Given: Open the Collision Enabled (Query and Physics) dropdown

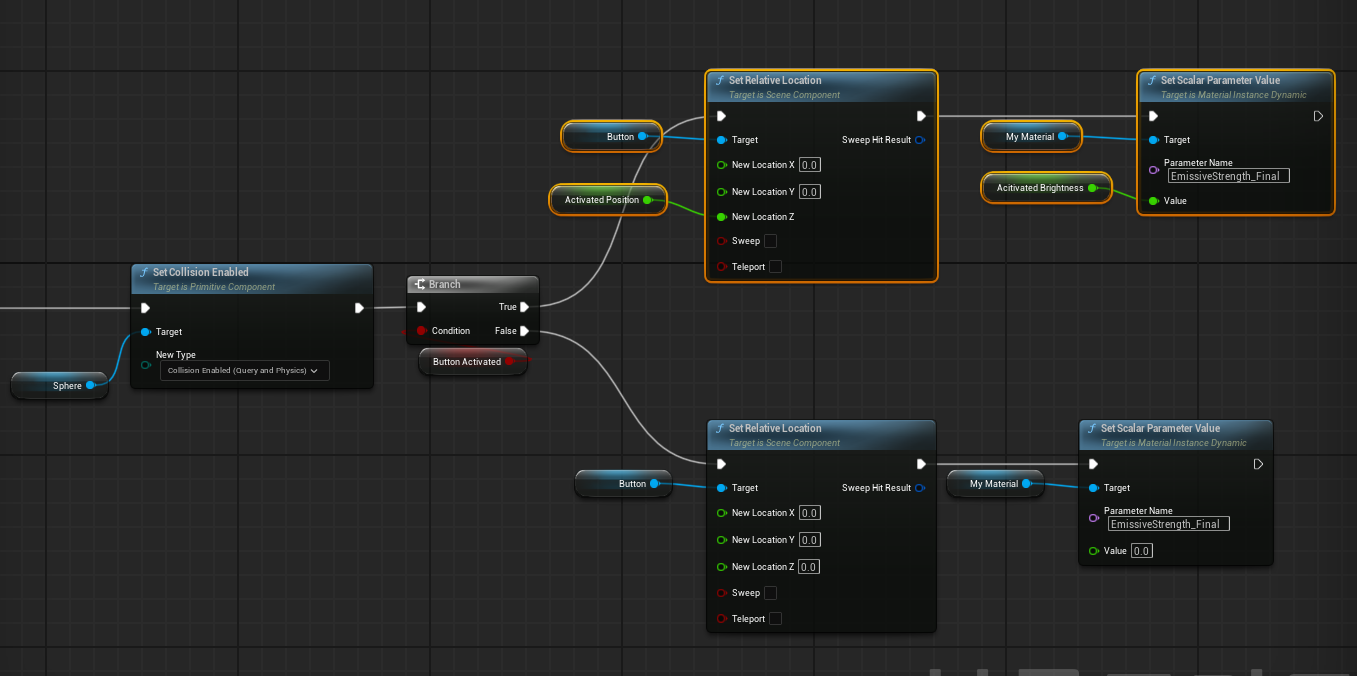Looking at the screenshot, I should click(x=244, y=371).
